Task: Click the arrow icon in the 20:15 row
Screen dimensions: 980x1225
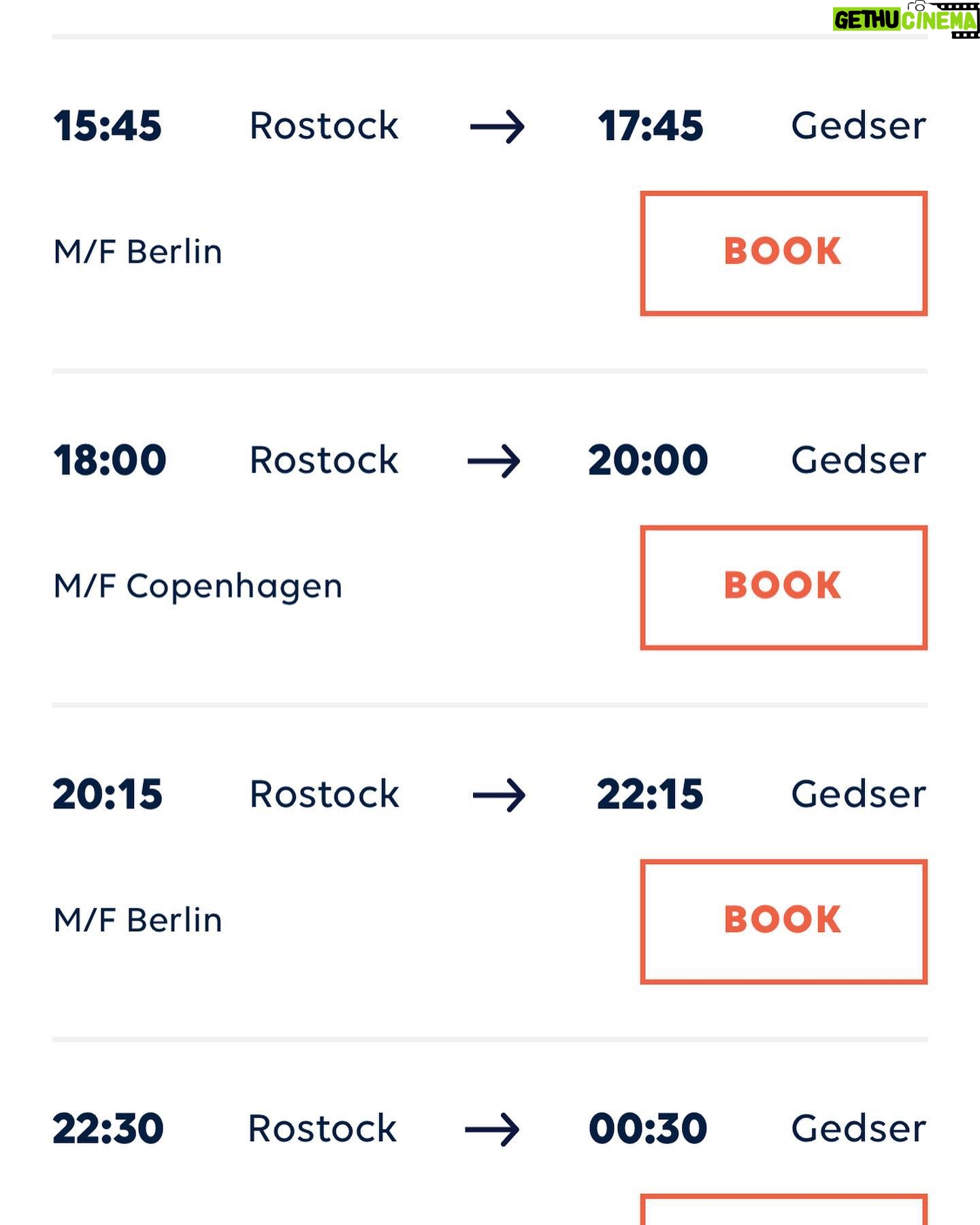Action: (x=499, y=796)
